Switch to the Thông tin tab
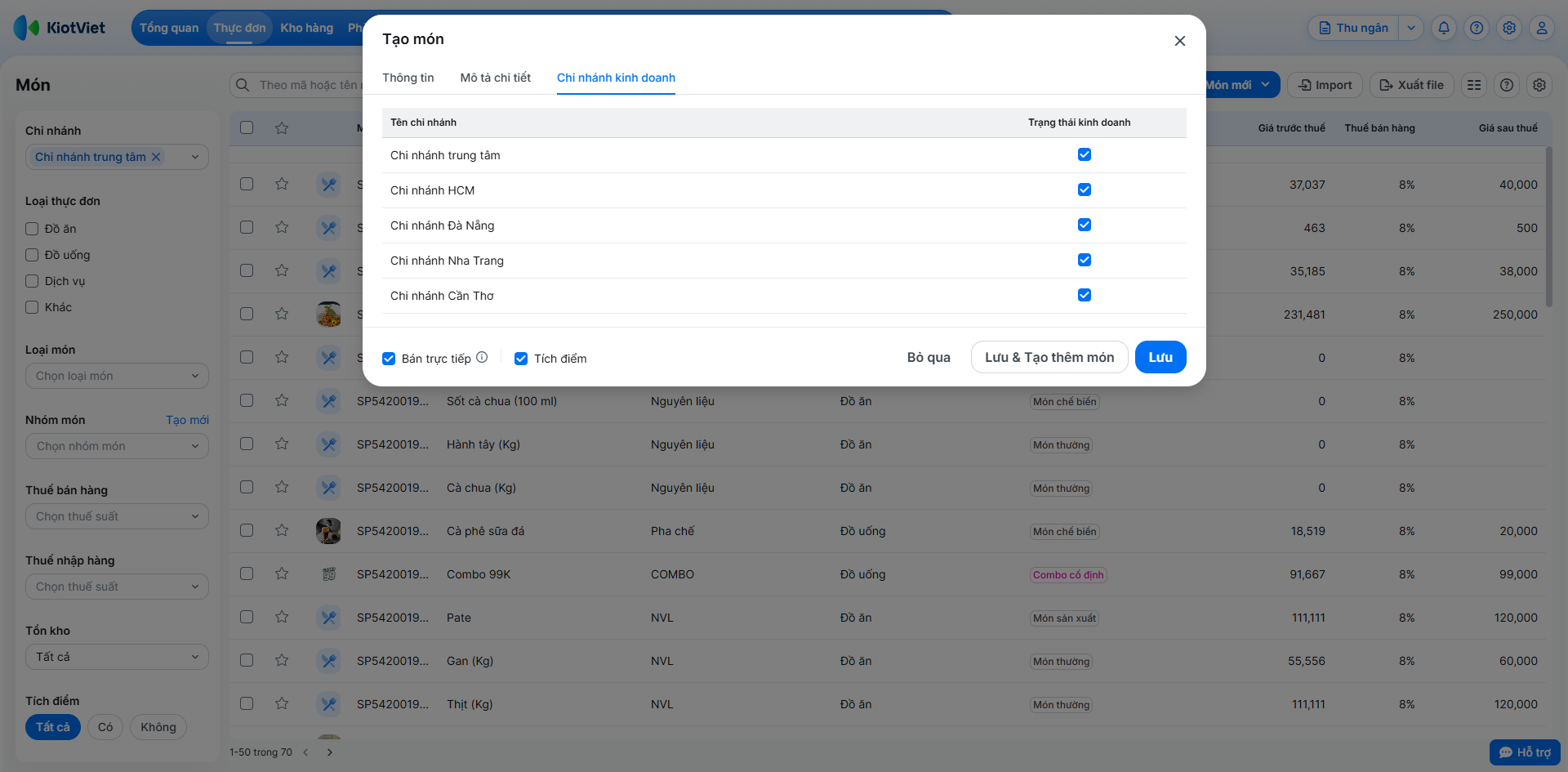Screen dimensions: 1568x772 pos(408,78)
